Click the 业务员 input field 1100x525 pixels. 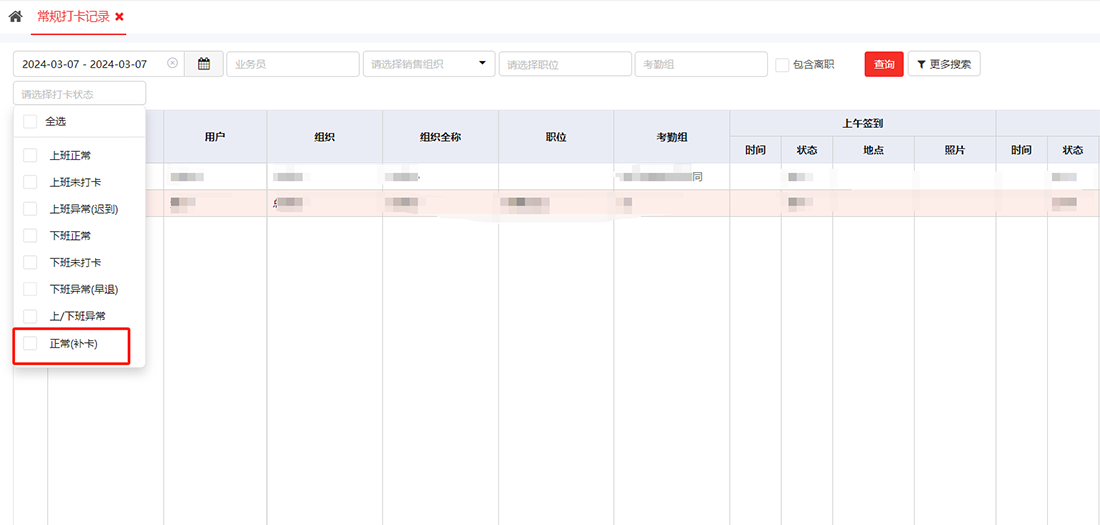292,64
